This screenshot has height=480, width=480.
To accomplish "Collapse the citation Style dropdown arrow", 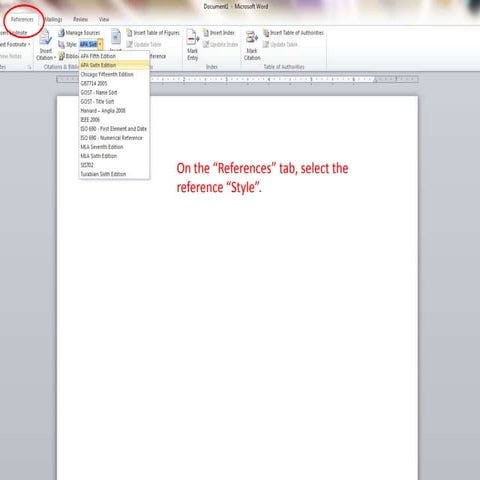I will coord(100,44).
